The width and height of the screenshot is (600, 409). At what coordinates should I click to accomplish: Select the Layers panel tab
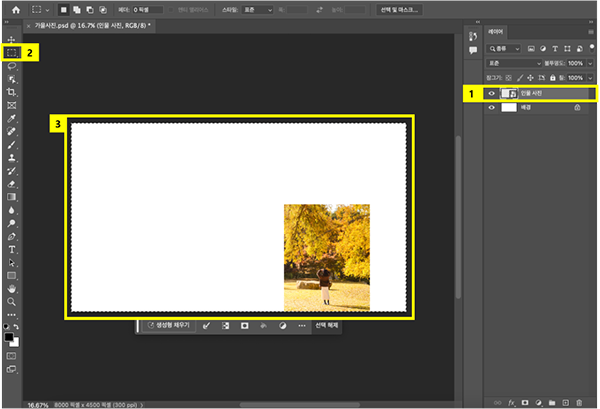click(496, 32)
